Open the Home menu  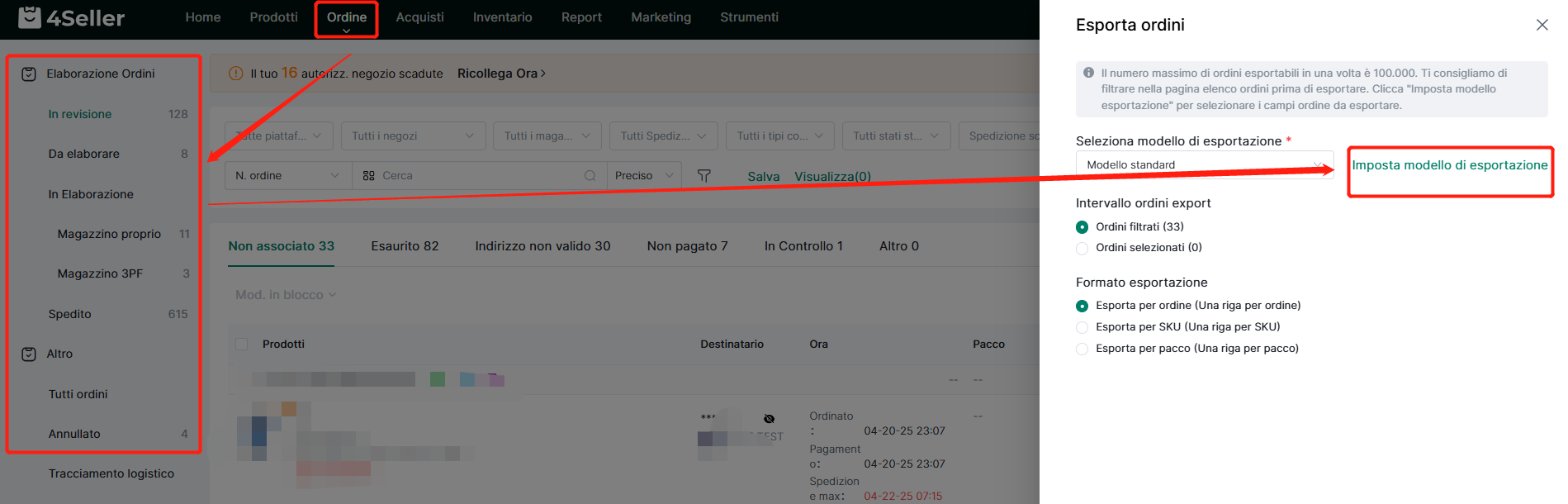(203, 17)
